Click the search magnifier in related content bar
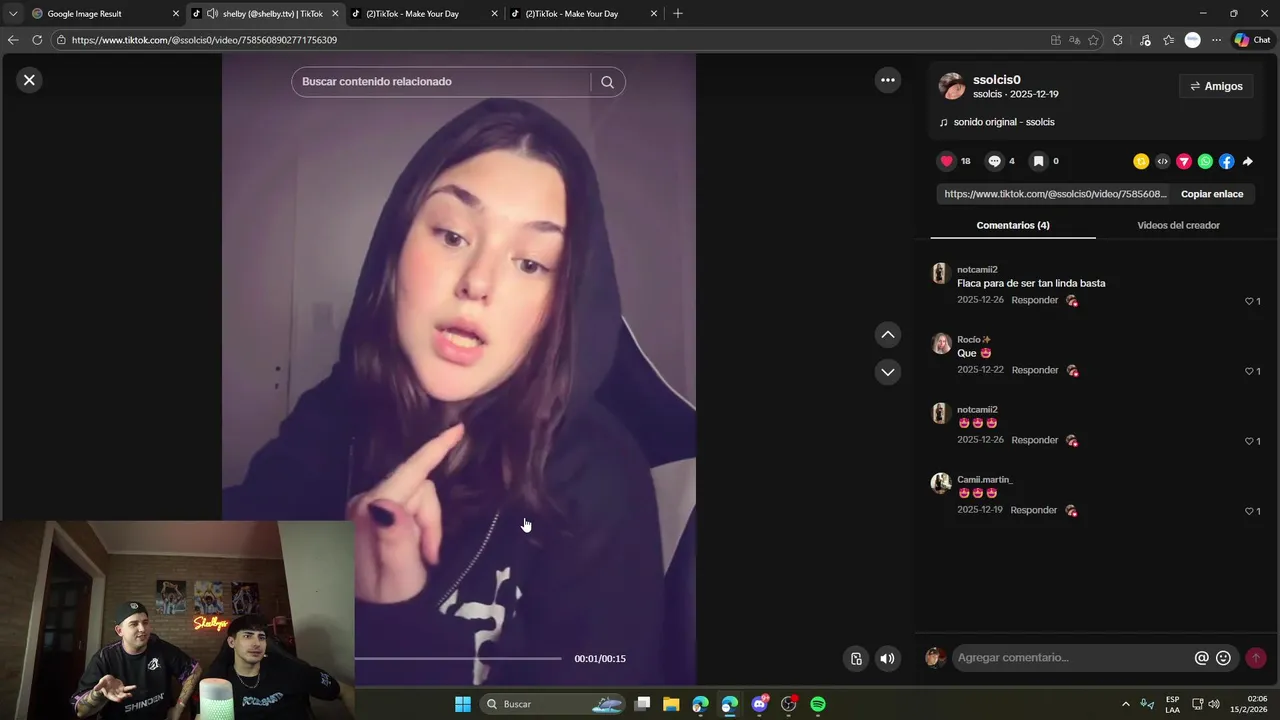This screenshot has height=720, width=1280. click(607, 82)
